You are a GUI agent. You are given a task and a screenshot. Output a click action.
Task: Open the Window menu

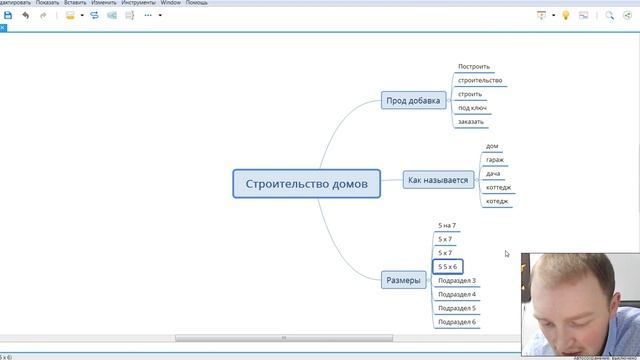(171, 2)
